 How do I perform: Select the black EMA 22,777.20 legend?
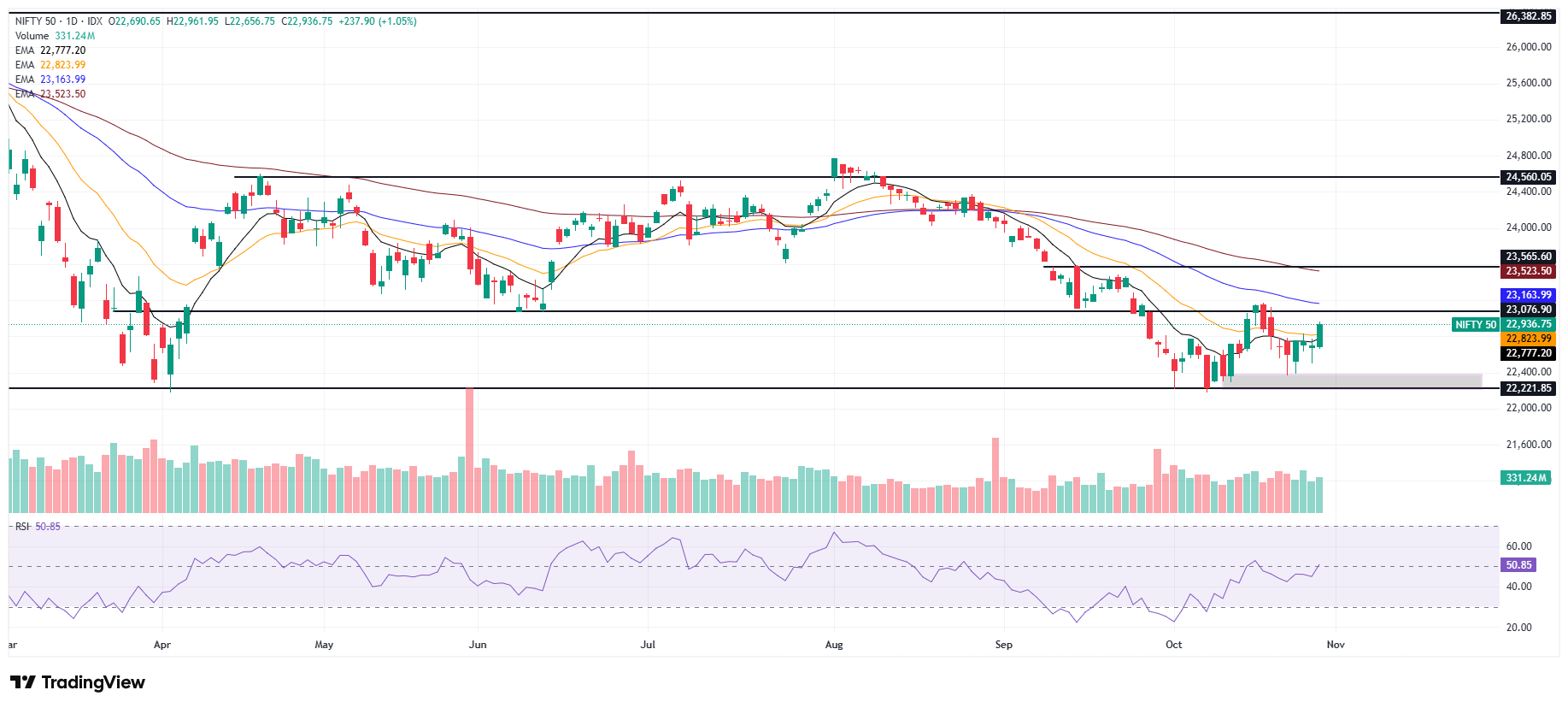click(50, 50)
